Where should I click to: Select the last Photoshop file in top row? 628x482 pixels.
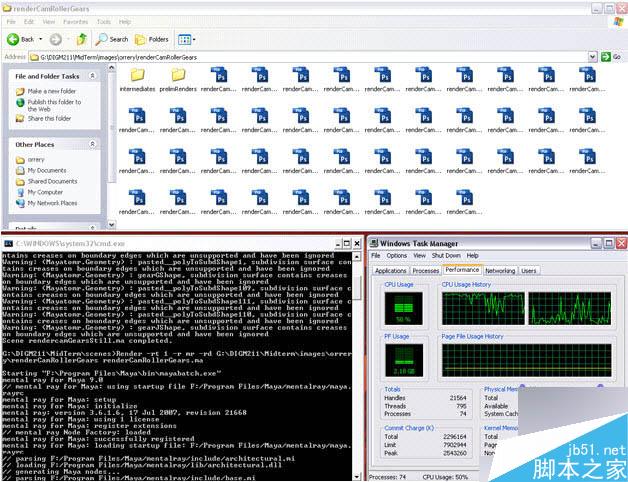587,75
